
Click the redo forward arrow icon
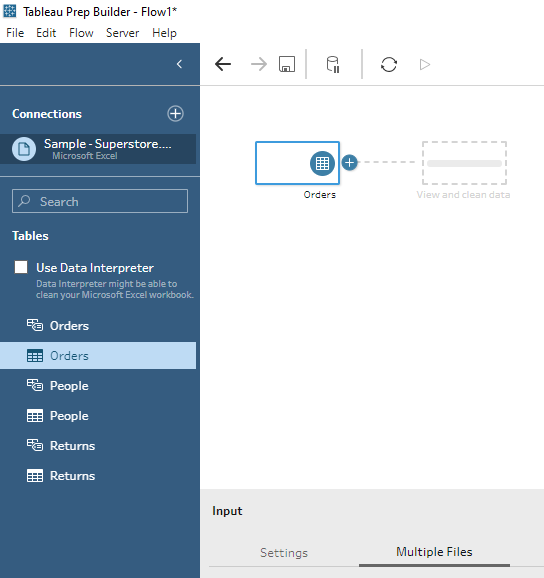click(259, 64)
